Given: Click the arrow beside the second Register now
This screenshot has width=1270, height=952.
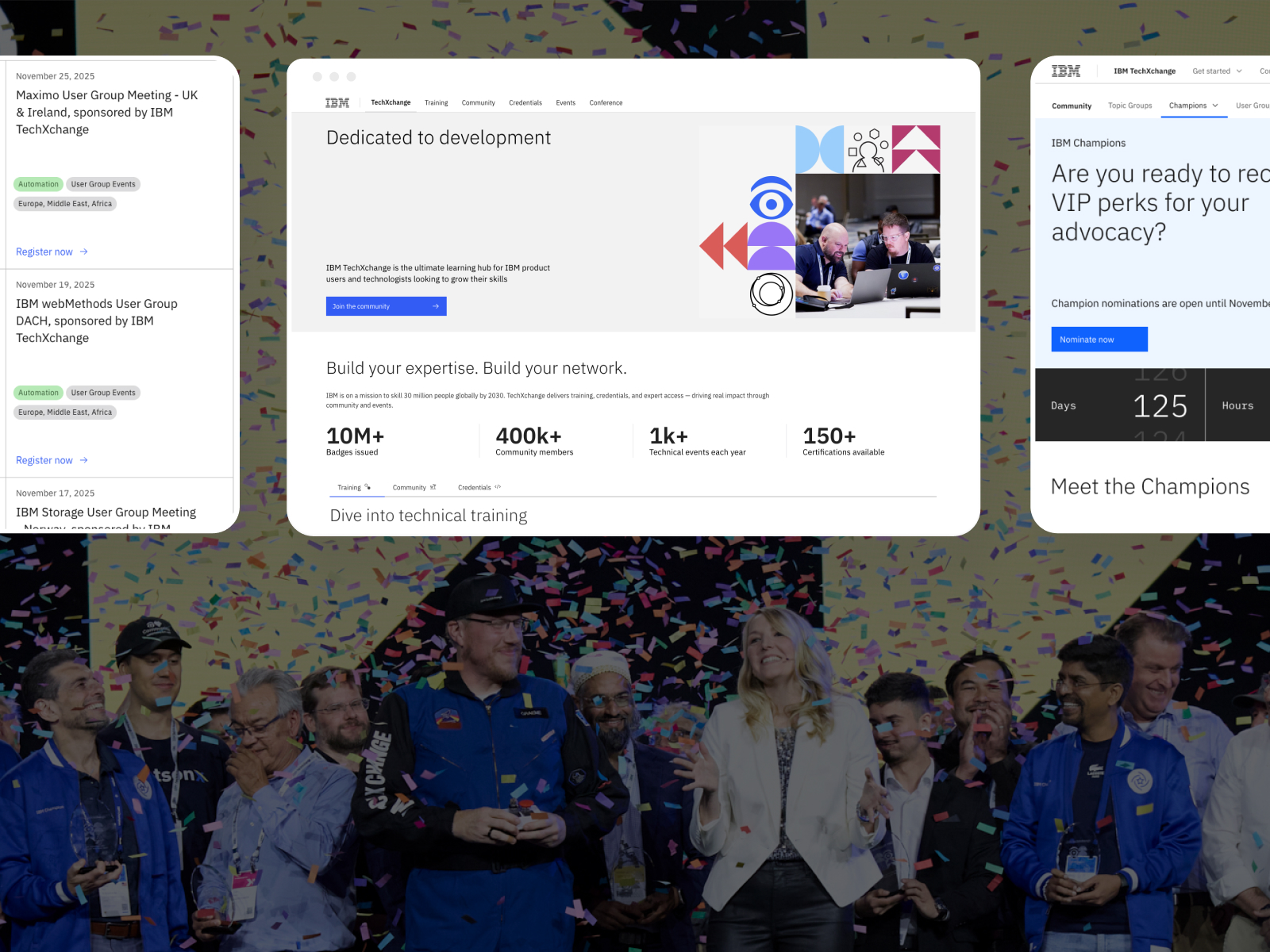Looking at the screenshot, I should (x=84, y=460).
